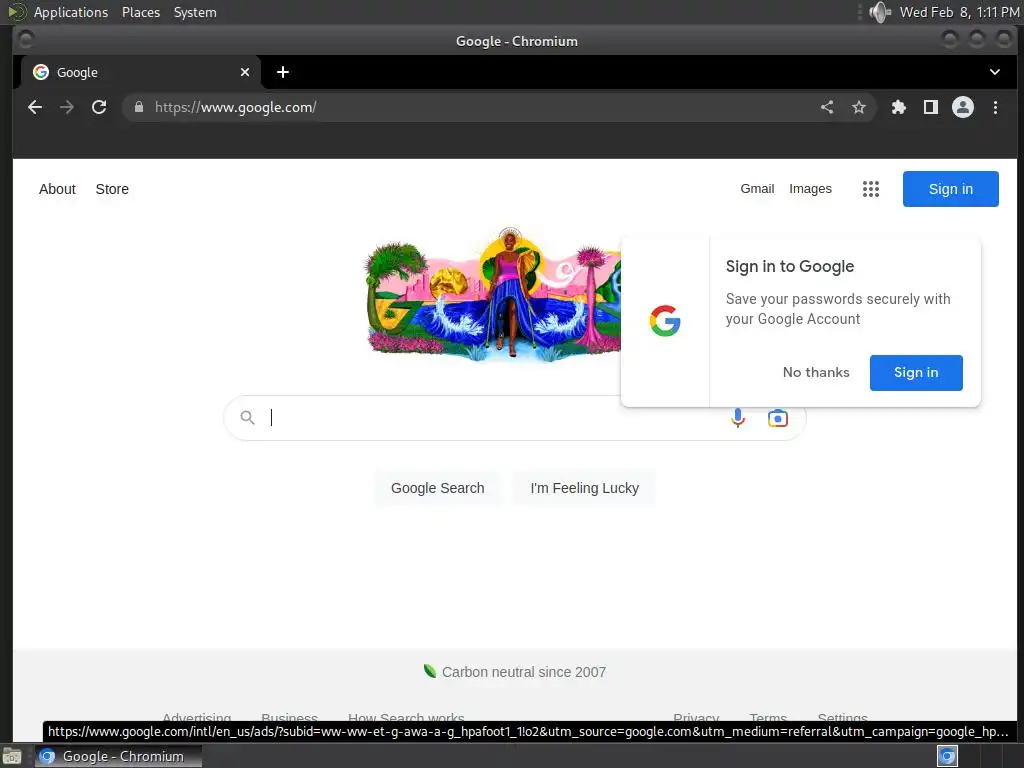Toggle the browser side panel icon
Screen dimensions: 1024x768
(x=931, y=107)
